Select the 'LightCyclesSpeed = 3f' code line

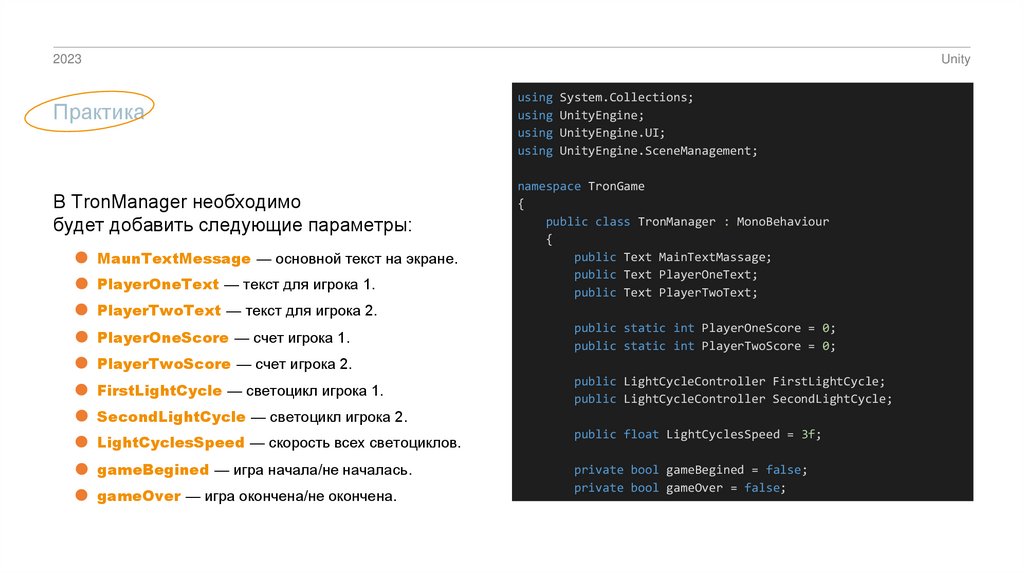[x=697, y=434]
